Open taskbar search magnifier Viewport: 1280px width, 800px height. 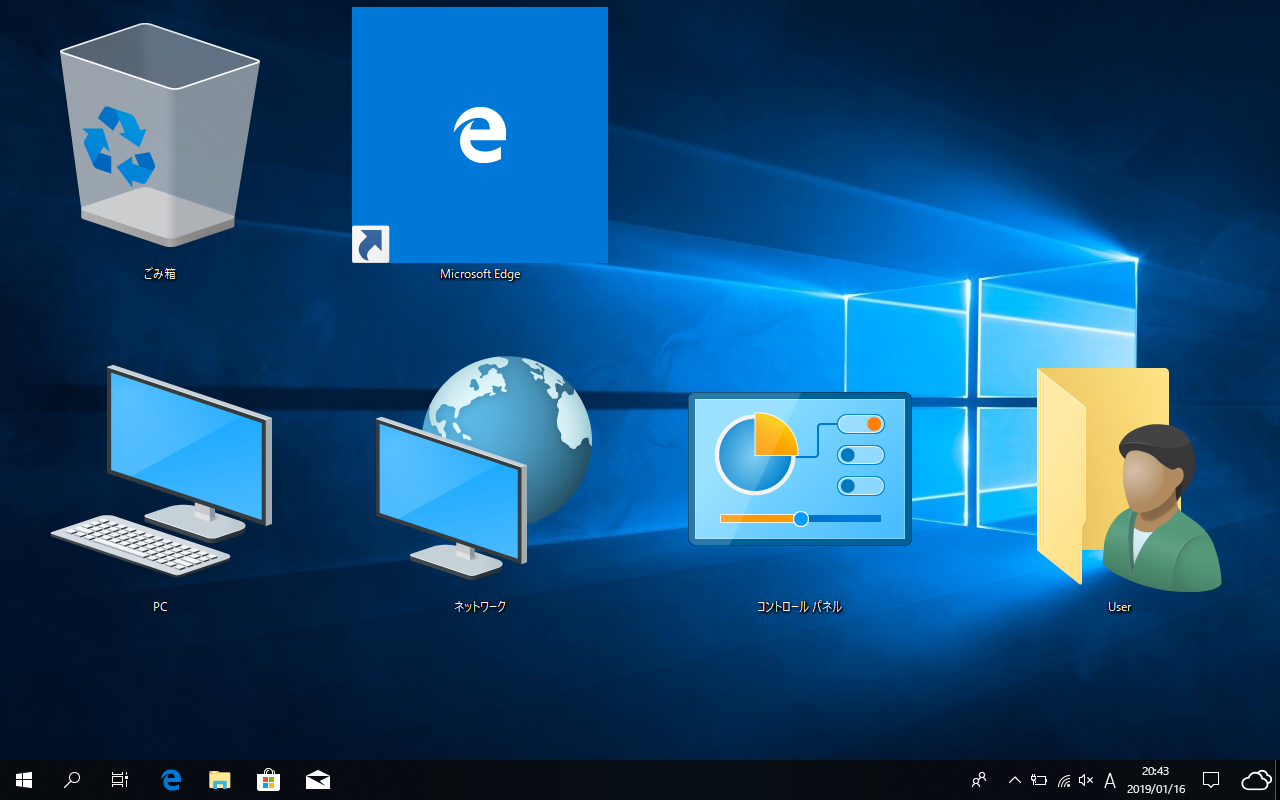pyautogui.click(x=72, y=780)
